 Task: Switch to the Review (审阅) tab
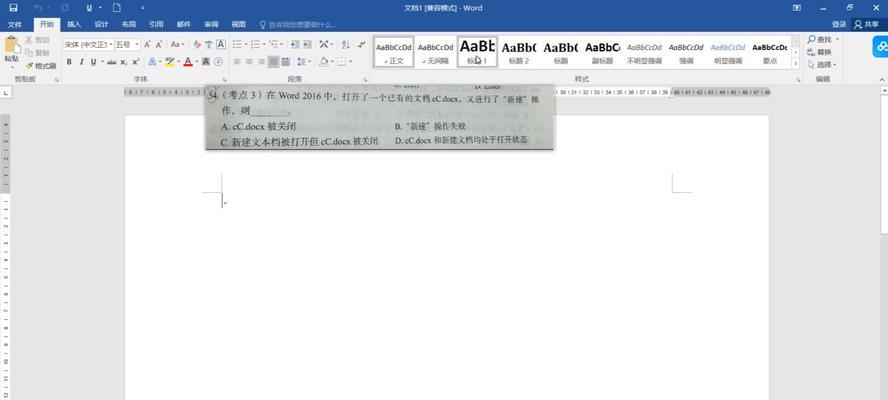[211, 24]
